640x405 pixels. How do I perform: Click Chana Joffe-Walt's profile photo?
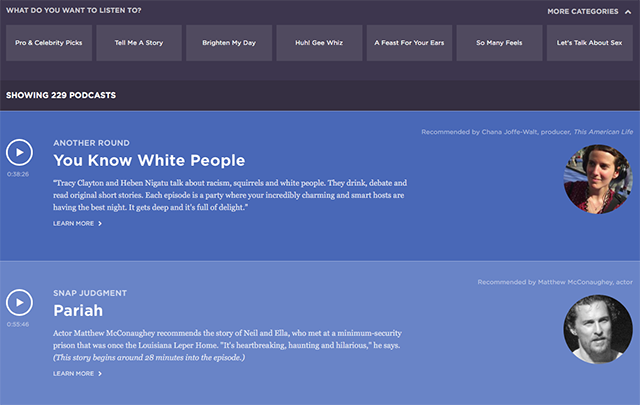(x=598, y=179)
